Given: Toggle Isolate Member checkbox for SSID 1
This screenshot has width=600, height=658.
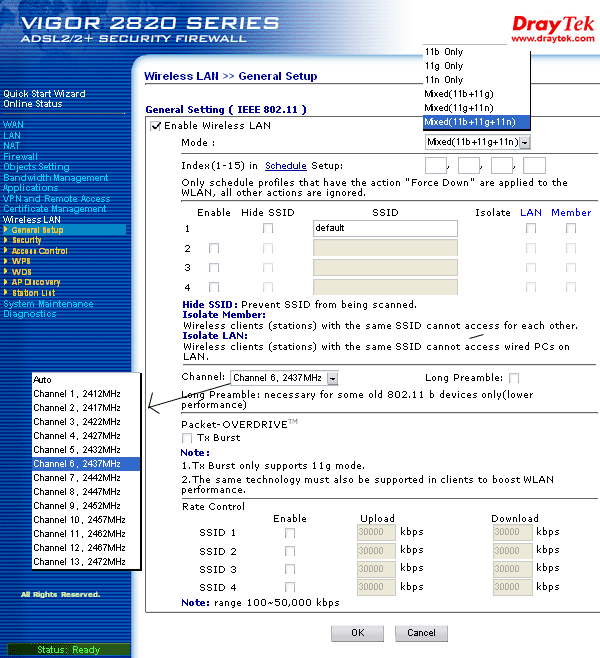Looking at the screenshot, I should click(571, 228).
